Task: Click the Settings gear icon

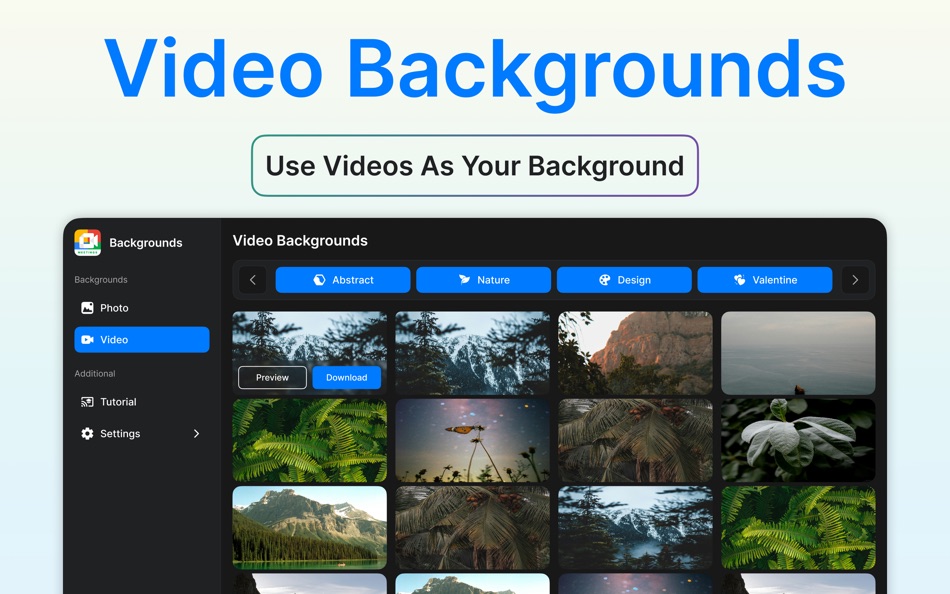Action: click(87, 433)
